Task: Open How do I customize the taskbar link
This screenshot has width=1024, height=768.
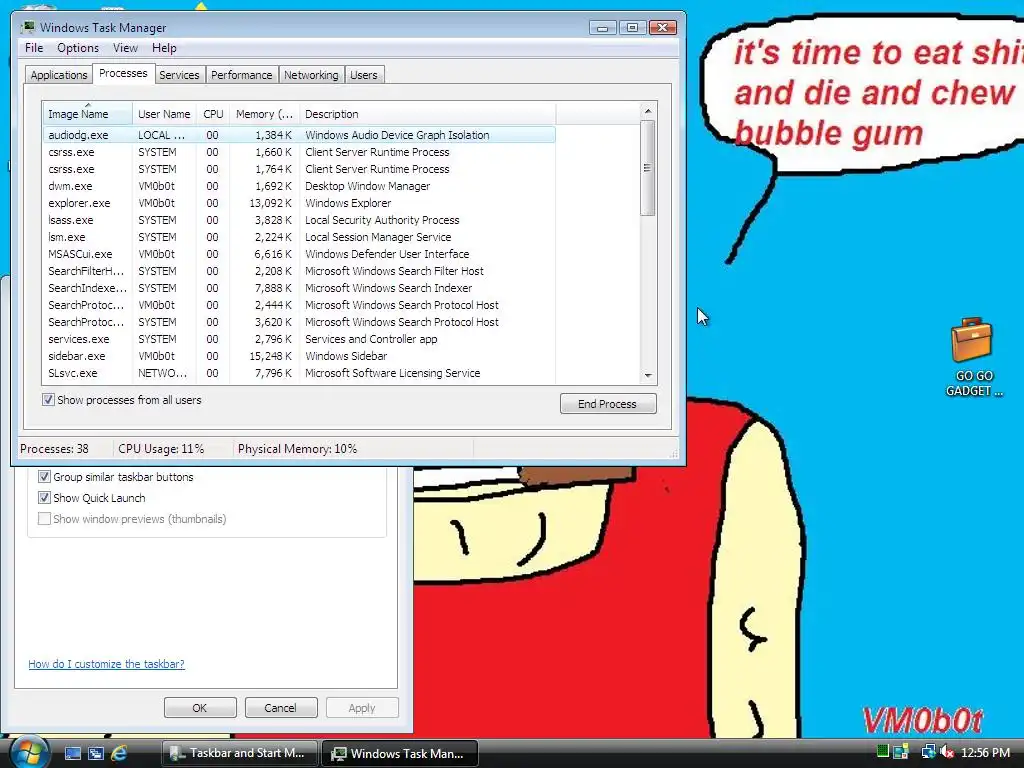Action: point(106,664)
